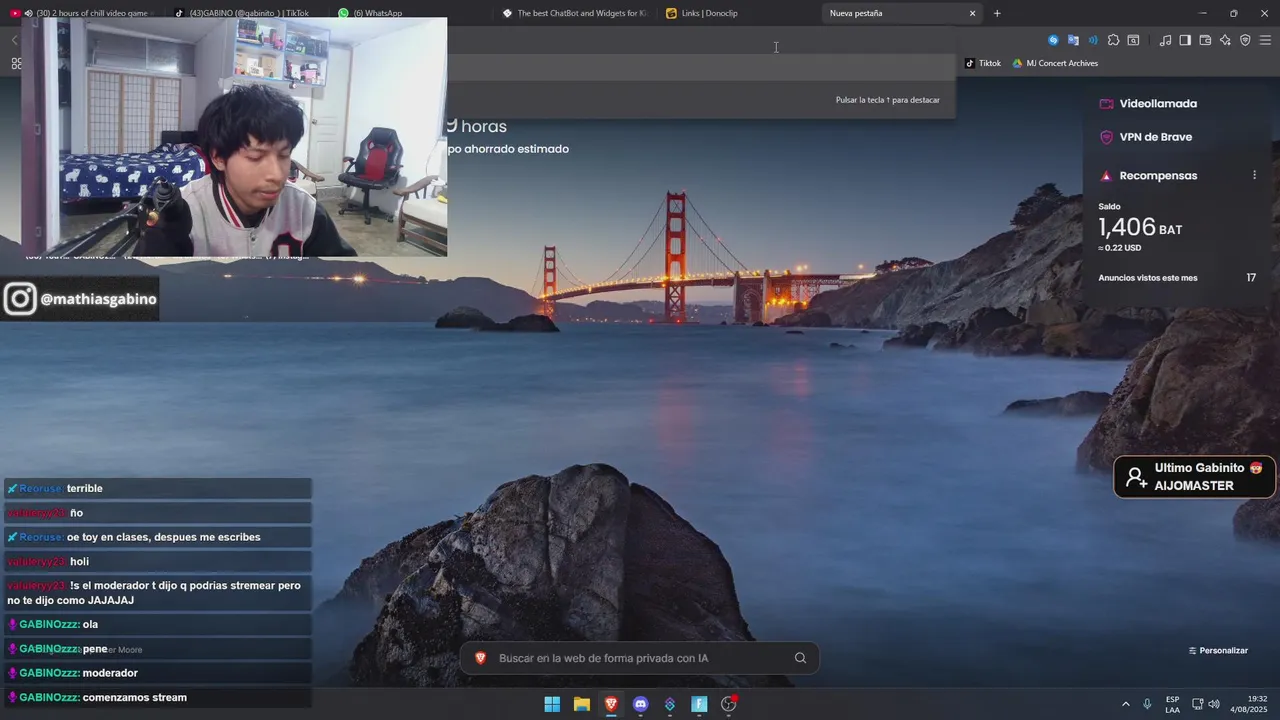Viewport: 1280px width, 720px height.
Task: Open the Brave Shields extension icon in toolbar
Action: [x=1245, y=40]
